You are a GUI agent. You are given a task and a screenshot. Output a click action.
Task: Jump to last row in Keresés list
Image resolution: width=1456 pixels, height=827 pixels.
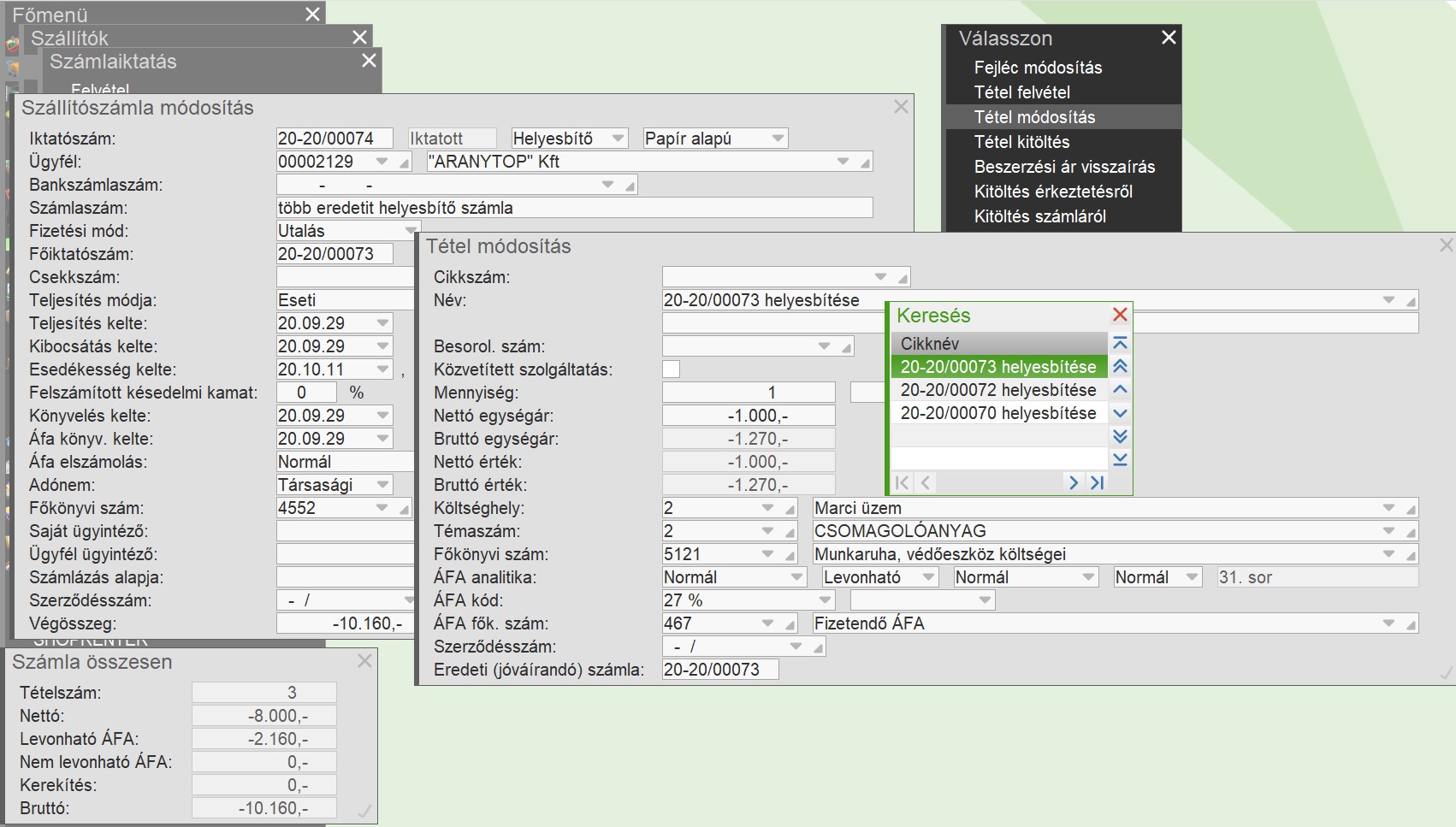[1120, 459]
